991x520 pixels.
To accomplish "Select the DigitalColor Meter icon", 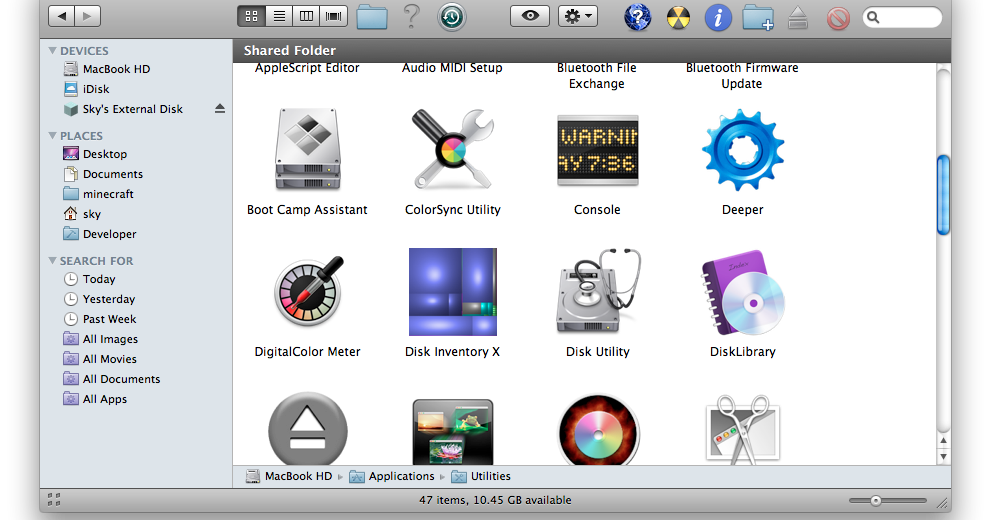I will pyautogui.click(x=308, y=291).
